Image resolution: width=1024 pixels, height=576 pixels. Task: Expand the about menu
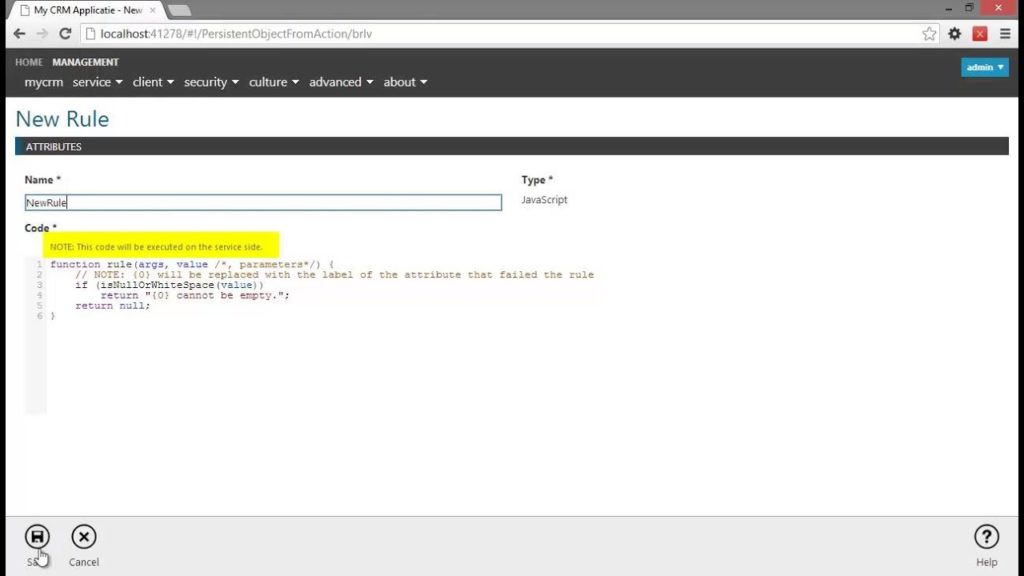[405, 82]
